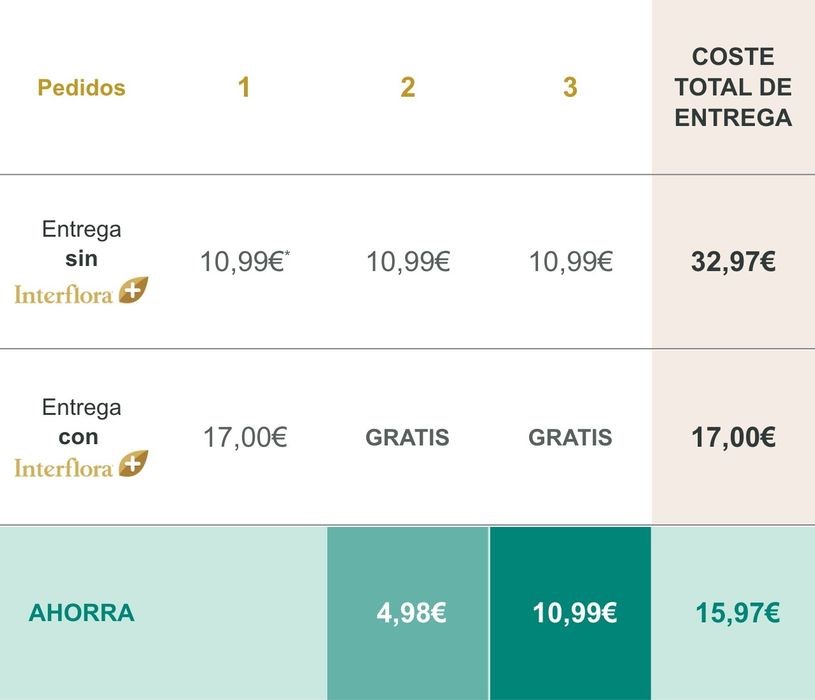Click the 15,97€ total savings amount
The width and height of the screenshot is (815, 700).
(738, 613)
